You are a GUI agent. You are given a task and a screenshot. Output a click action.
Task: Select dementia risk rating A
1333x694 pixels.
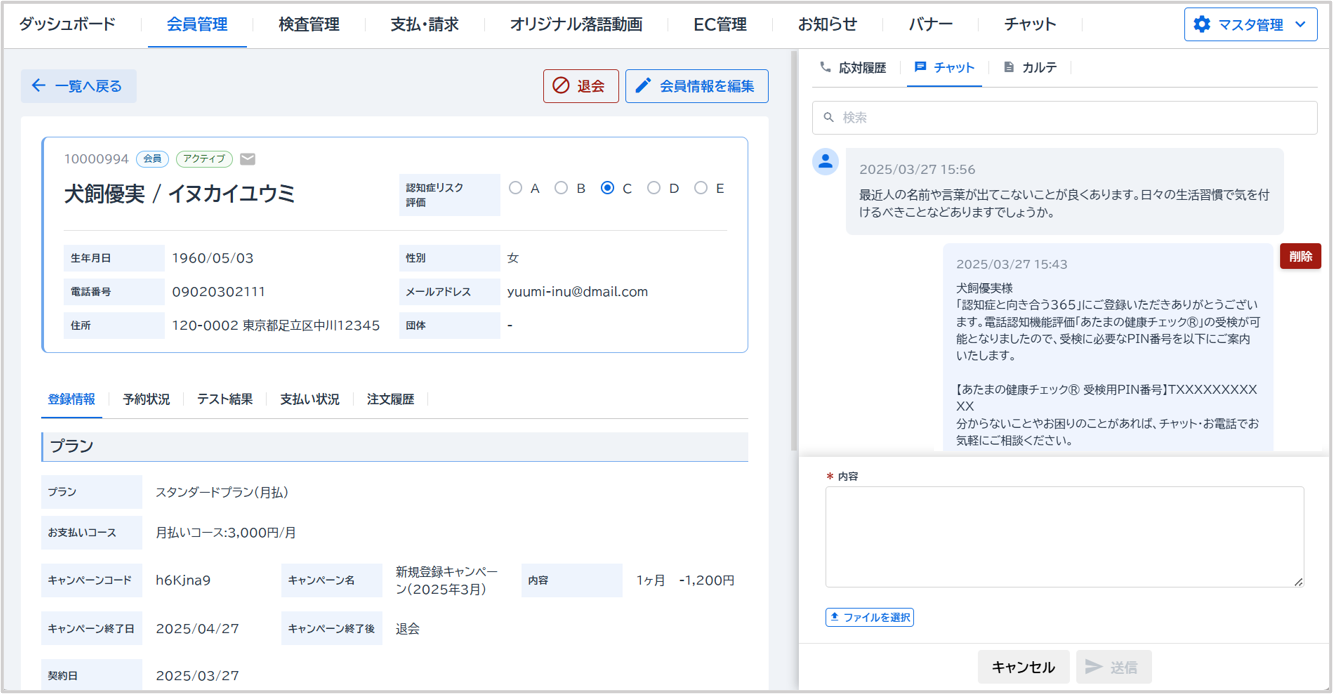[515, 188]
